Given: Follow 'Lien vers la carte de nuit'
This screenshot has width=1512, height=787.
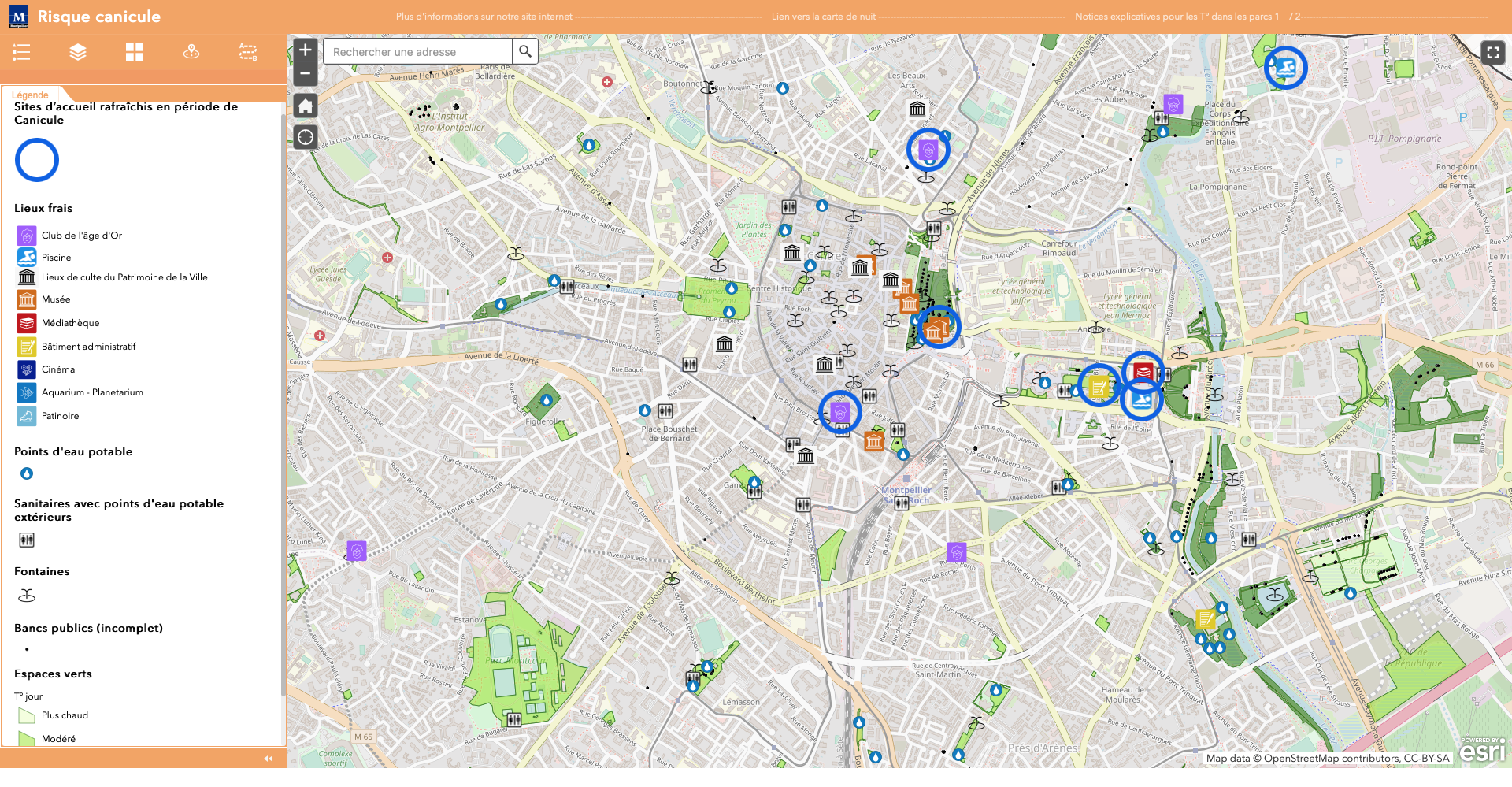Looking at the screenshot, I should pyautogui.click(x=823, y=17).
